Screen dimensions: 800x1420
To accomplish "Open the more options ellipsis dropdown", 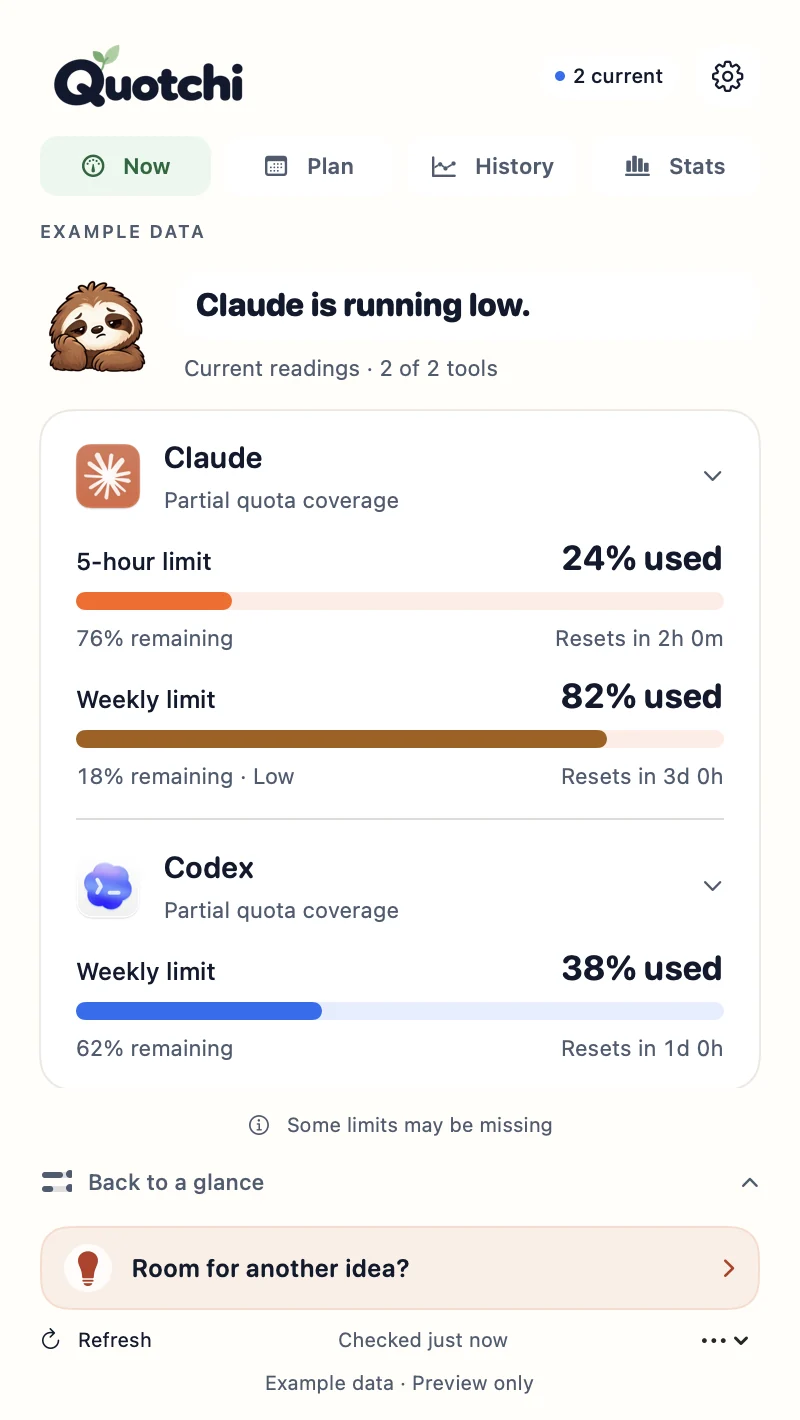I will tap(726, 1340).
